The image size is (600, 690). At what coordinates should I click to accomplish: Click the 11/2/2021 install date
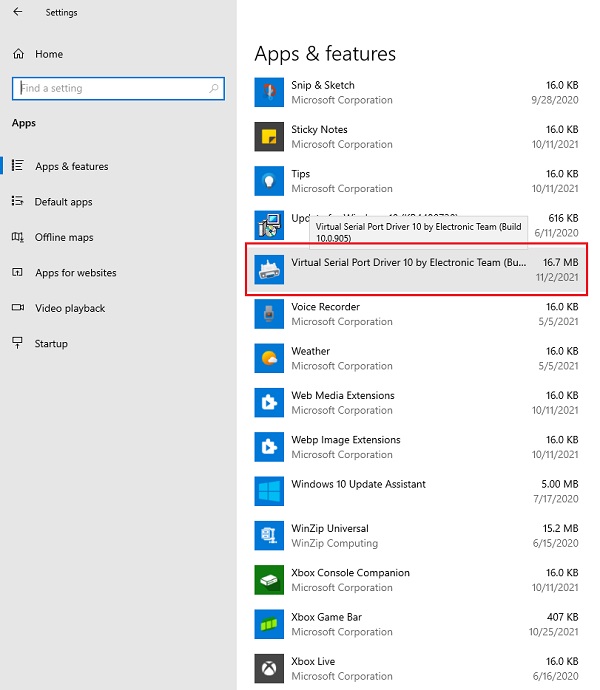557,277
